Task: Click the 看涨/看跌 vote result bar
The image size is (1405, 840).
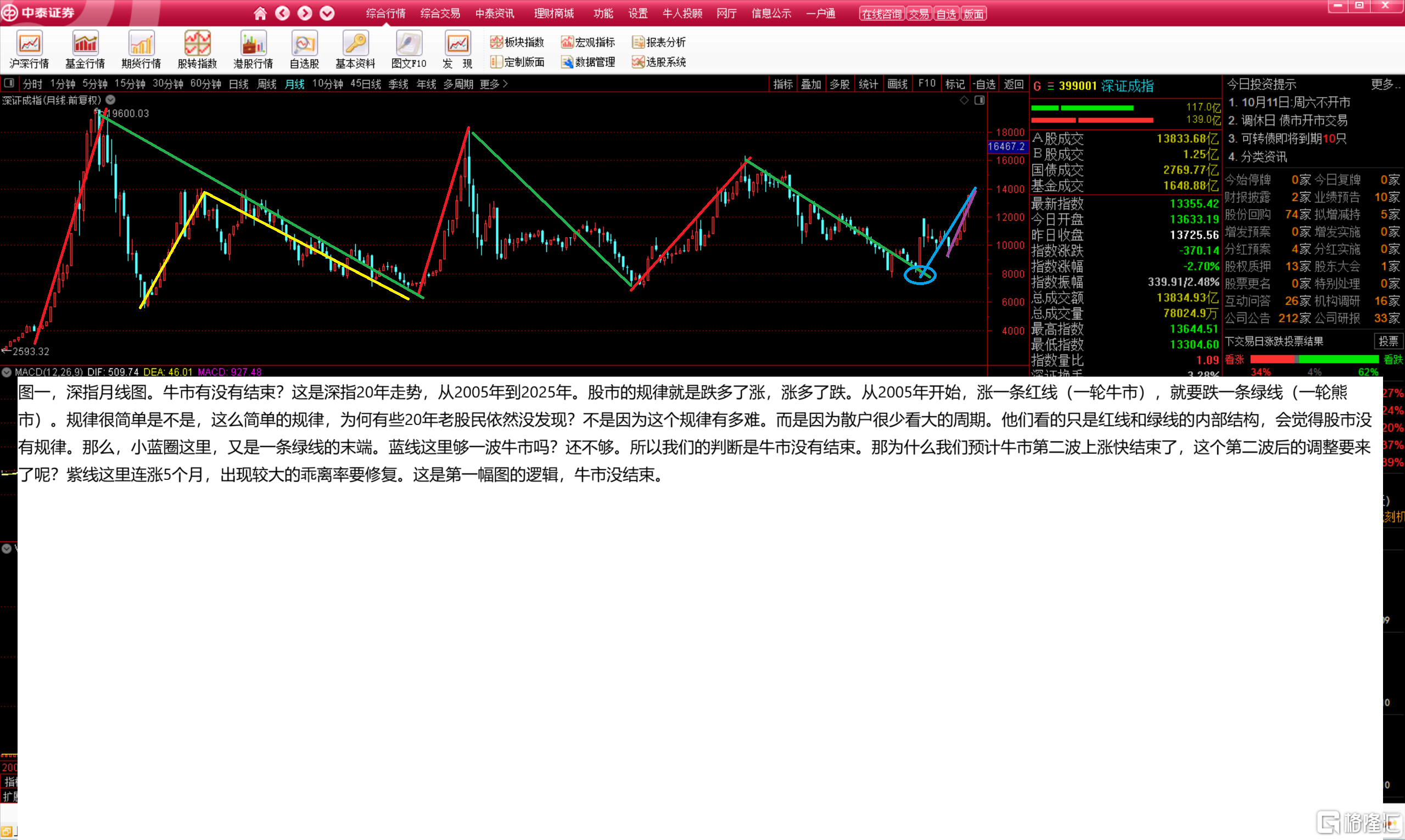Action: (1314, 360)
